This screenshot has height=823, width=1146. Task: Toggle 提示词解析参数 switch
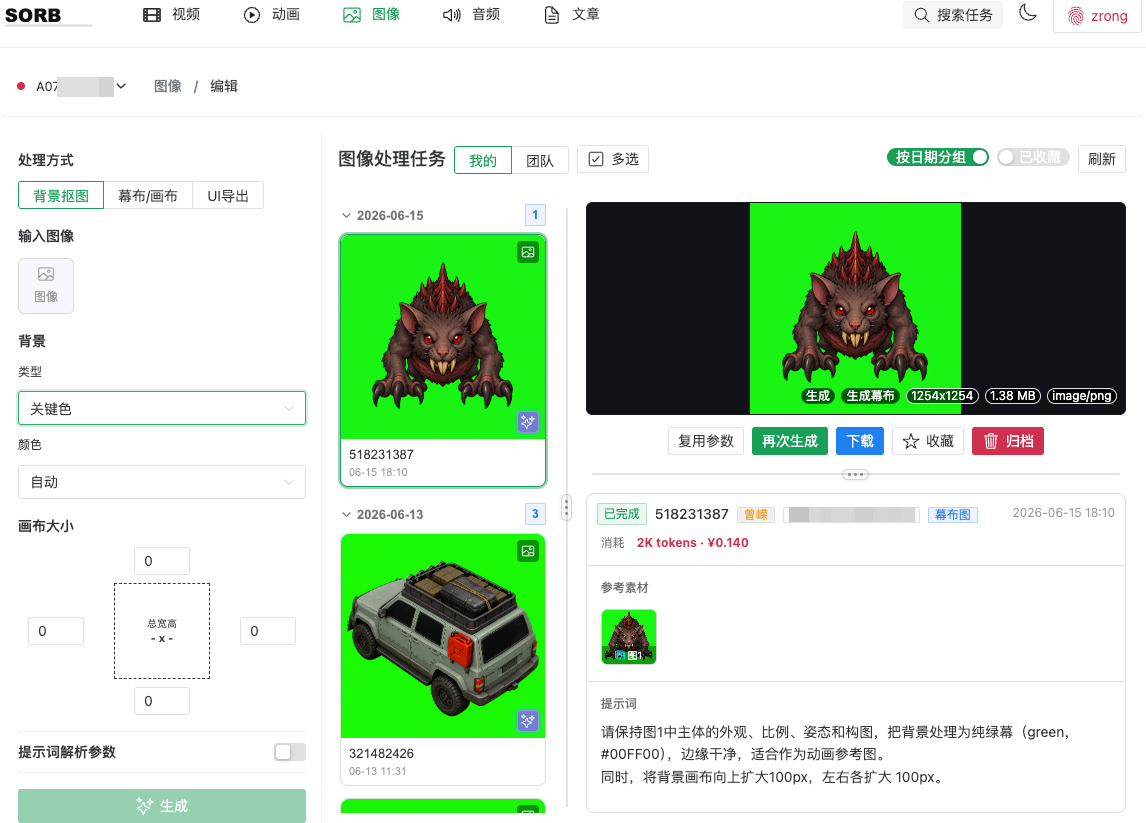point(289,752)
